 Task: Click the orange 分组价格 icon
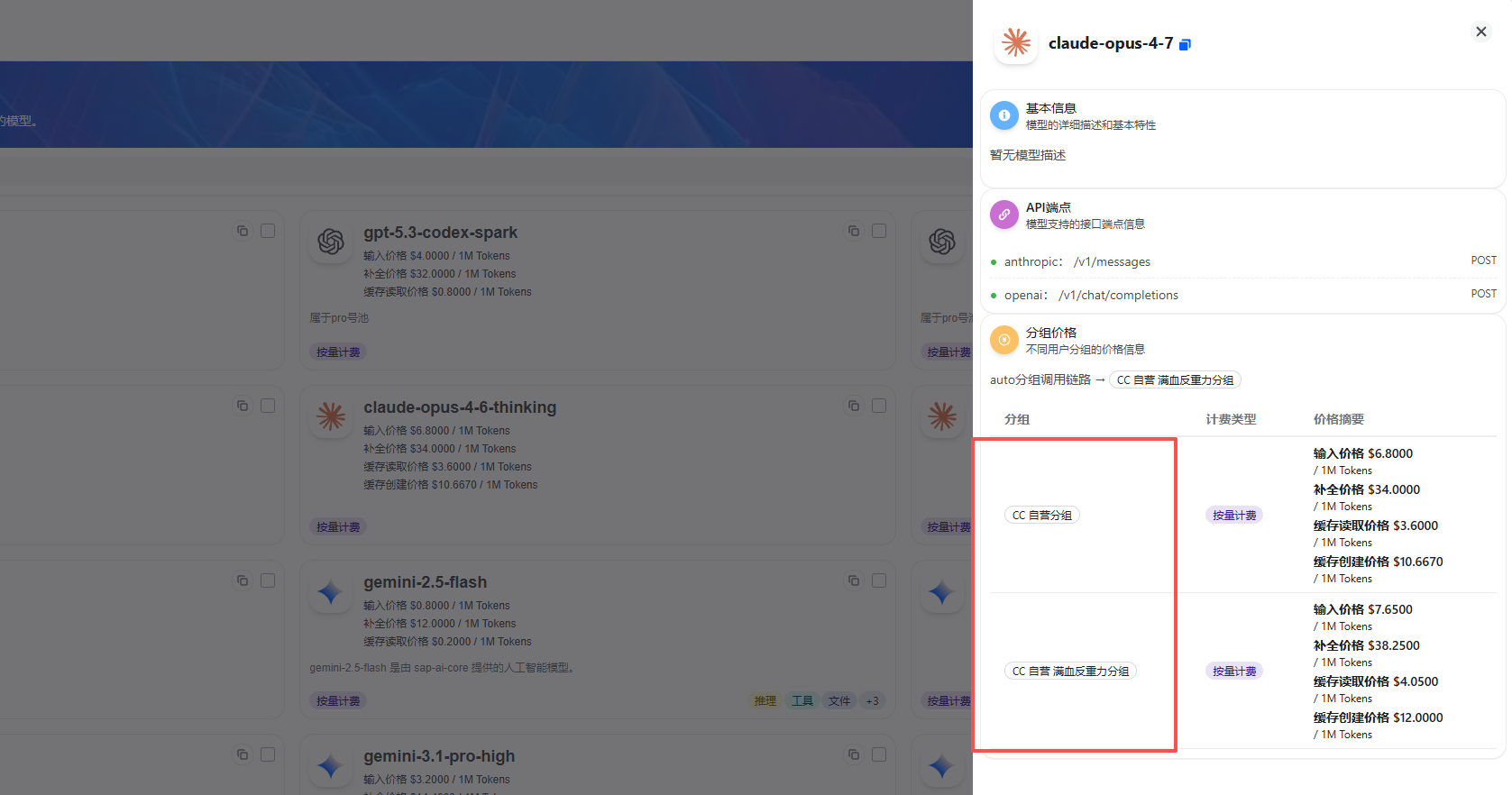point(1003,340)
